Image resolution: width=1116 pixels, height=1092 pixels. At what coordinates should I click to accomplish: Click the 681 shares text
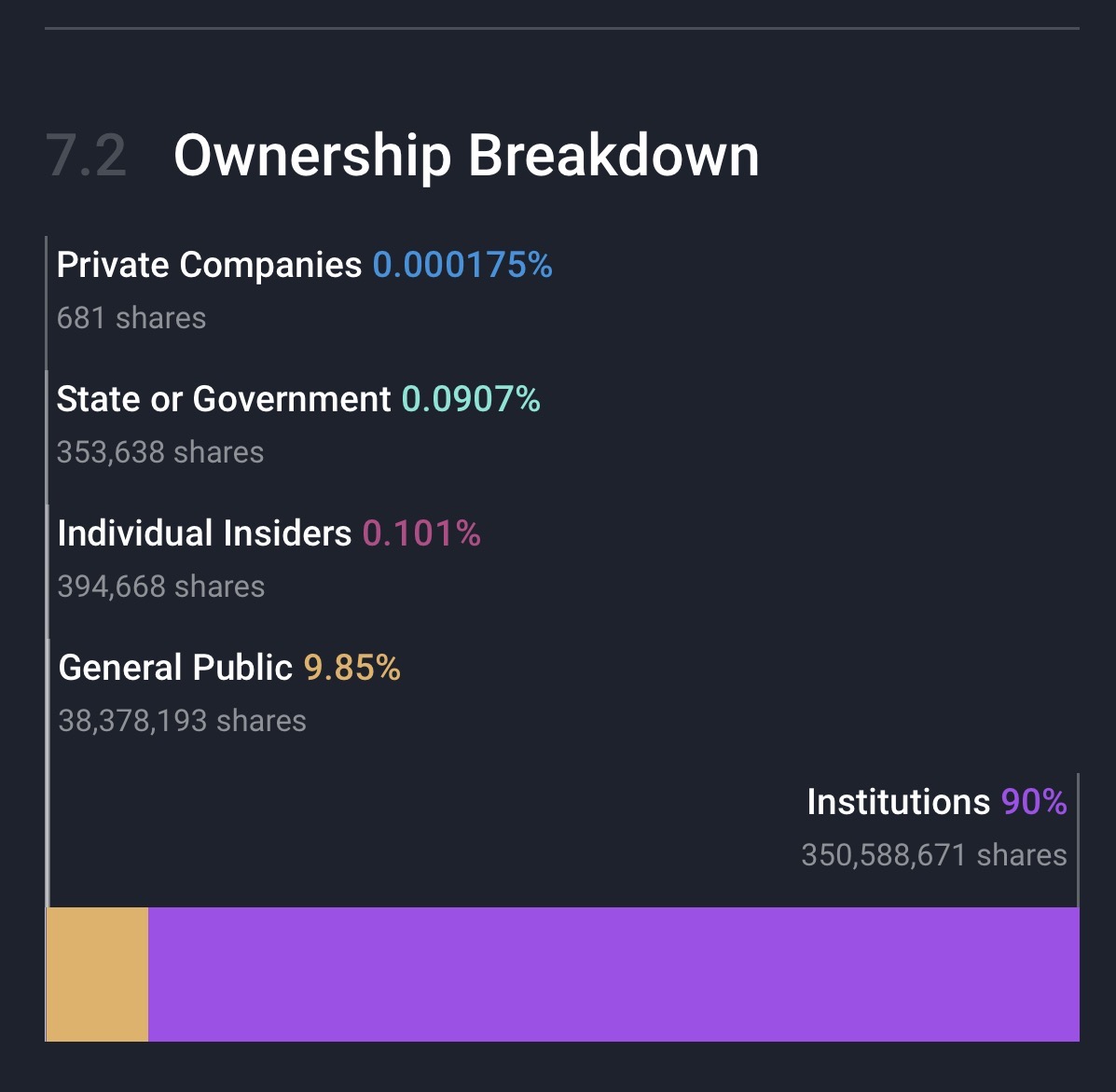click(131, 318)
